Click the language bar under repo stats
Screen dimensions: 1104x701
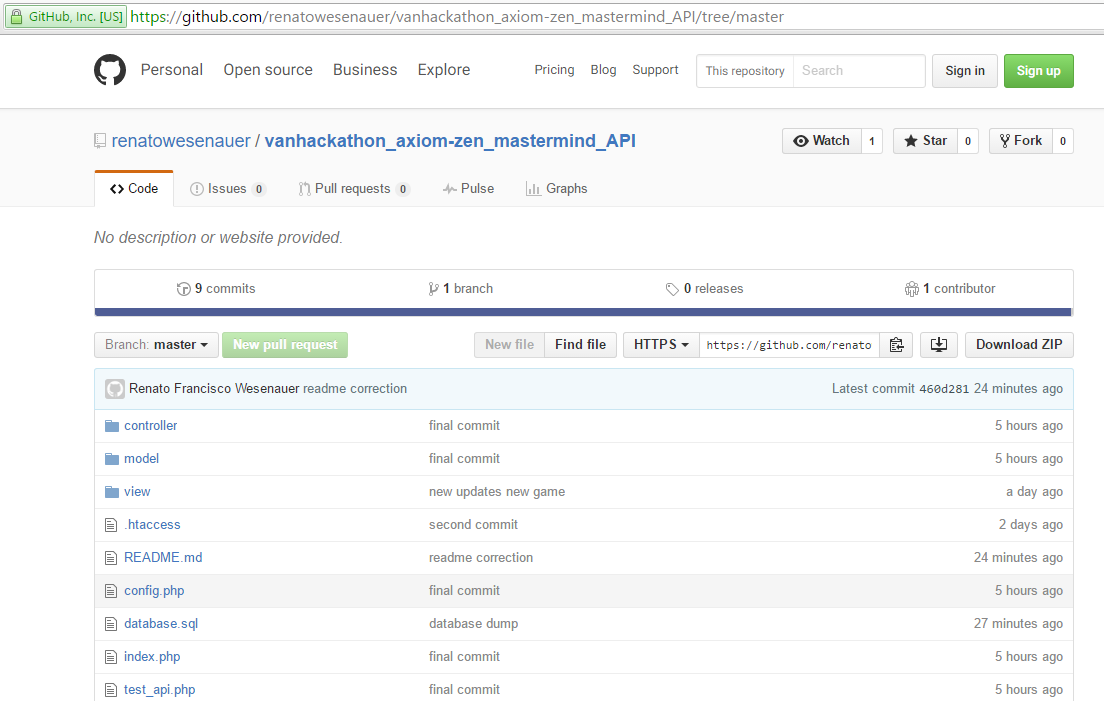click(x=583, y=312)
